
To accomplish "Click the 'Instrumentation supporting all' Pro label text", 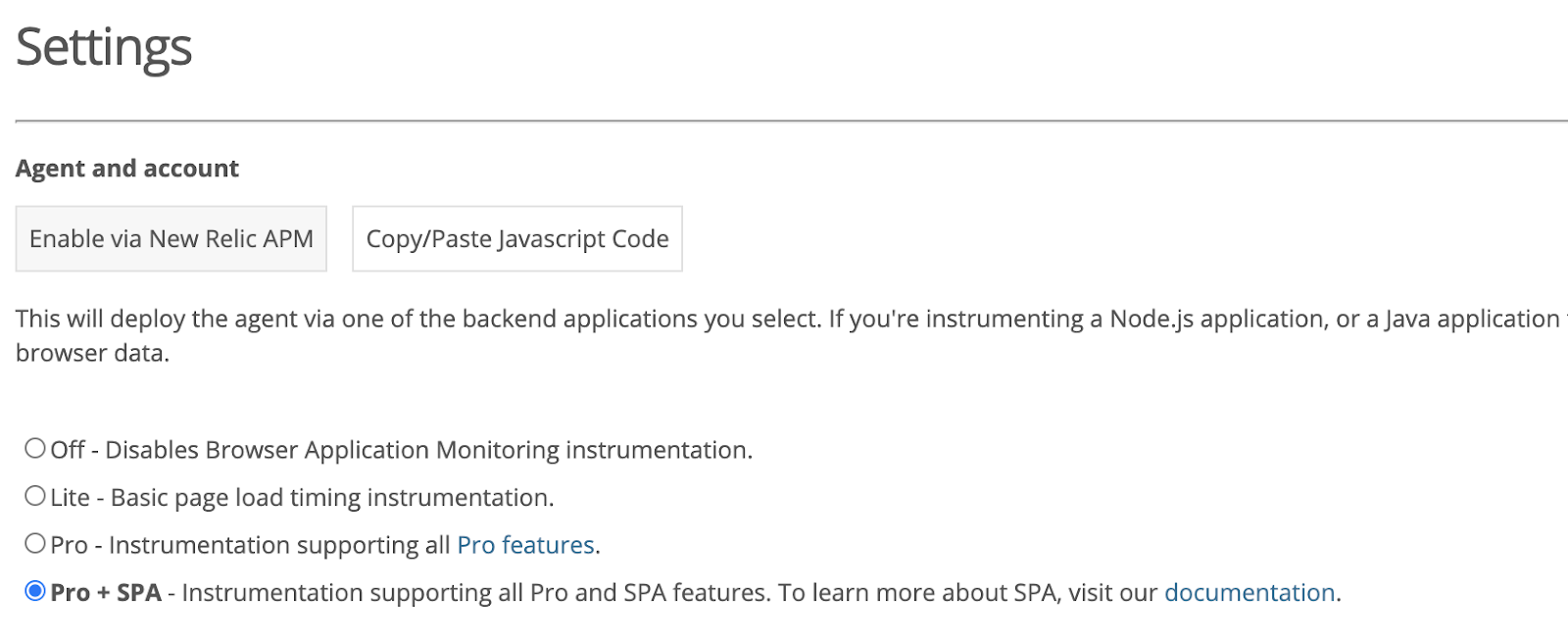I will tap(279, 545).
